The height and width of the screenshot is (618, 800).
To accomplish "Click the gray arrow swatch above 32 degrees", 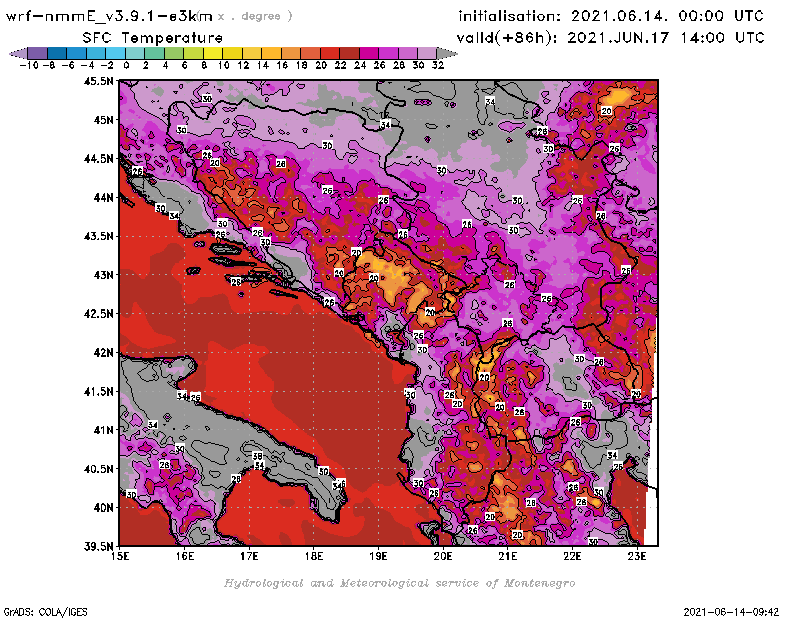I will point(447,53).
